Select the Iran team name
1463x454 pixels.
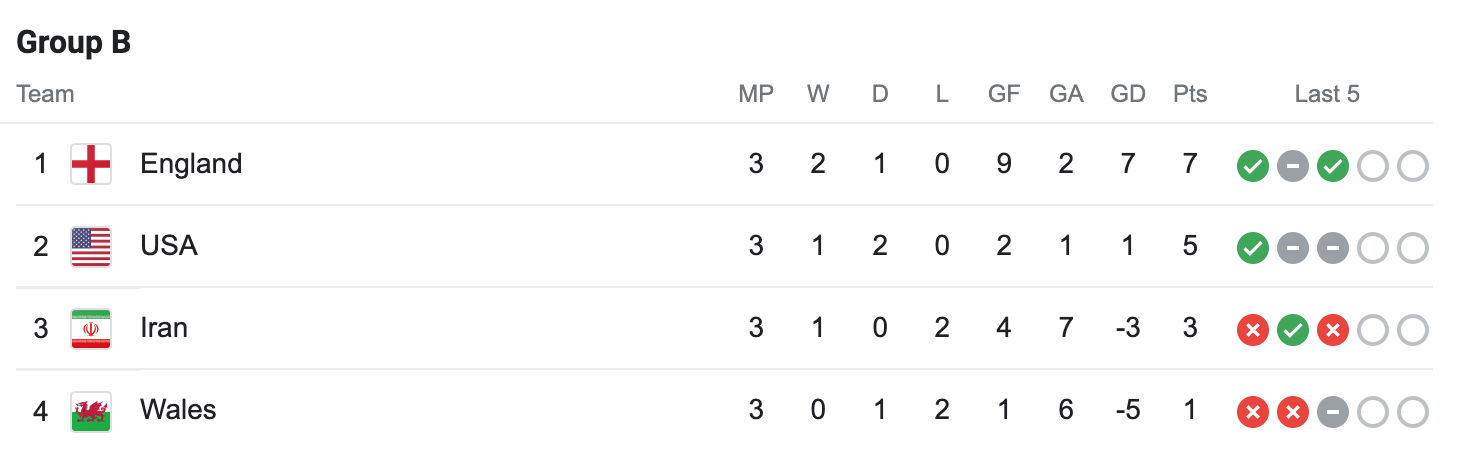click(x=164, y=328)
